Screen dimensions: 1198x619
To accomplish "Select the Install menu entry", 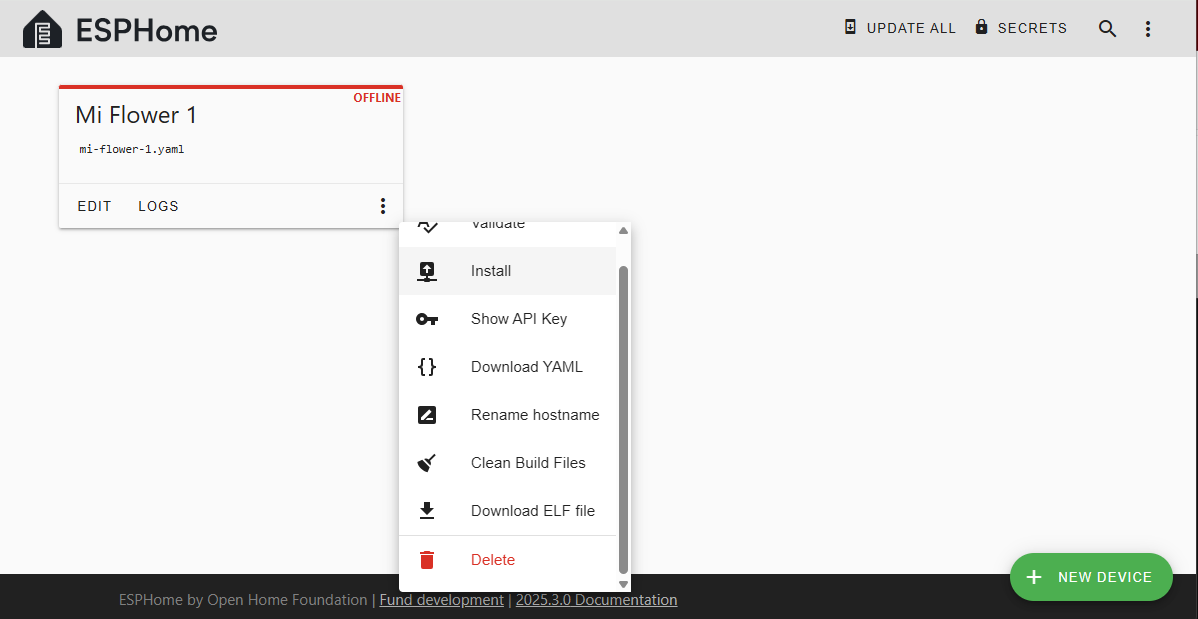I will pyautogui.click(x=507, y=271).
